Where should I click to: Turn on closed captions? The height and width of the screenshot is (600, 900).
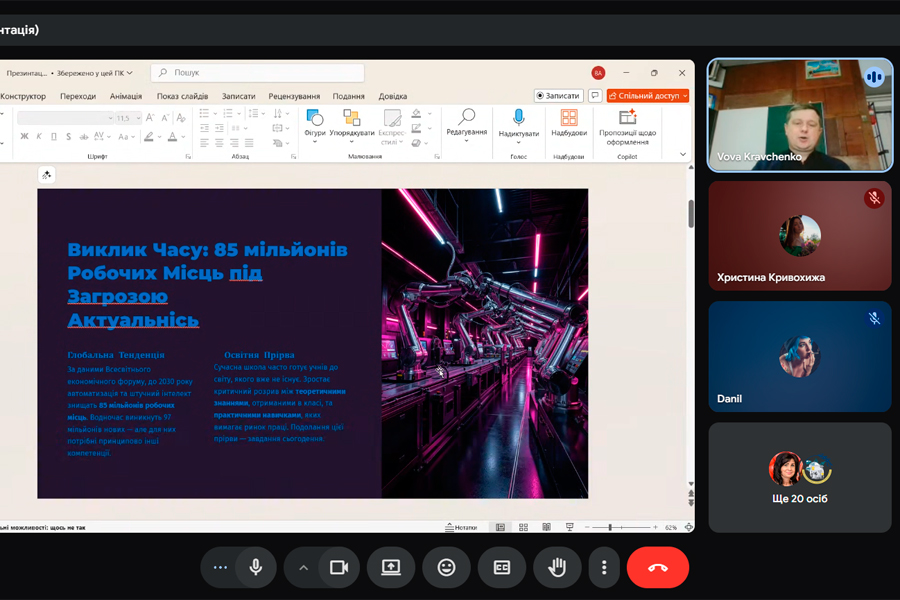tap(502, 567)
